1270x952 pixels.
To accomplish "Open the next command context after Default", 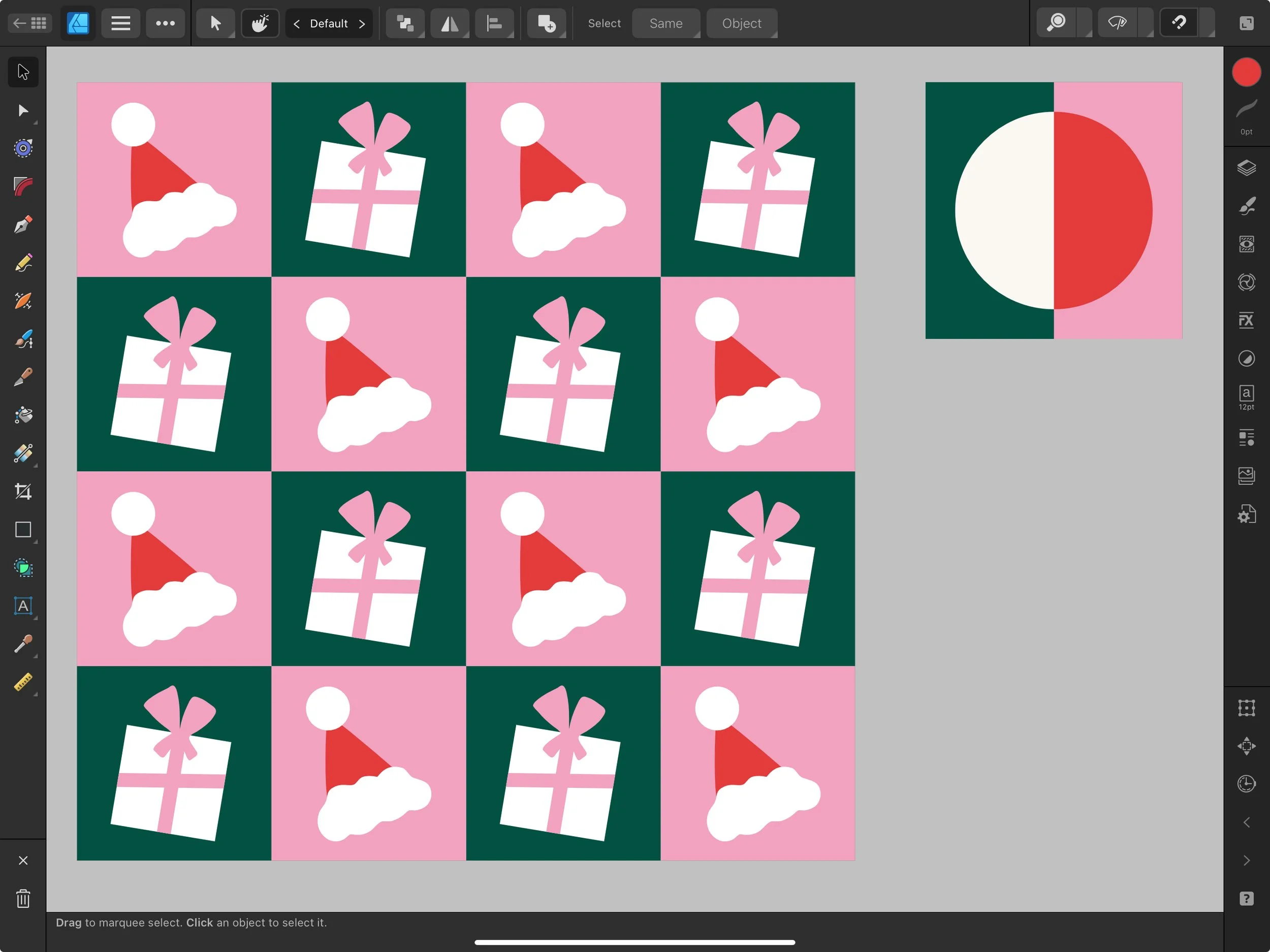I will 362,23.
